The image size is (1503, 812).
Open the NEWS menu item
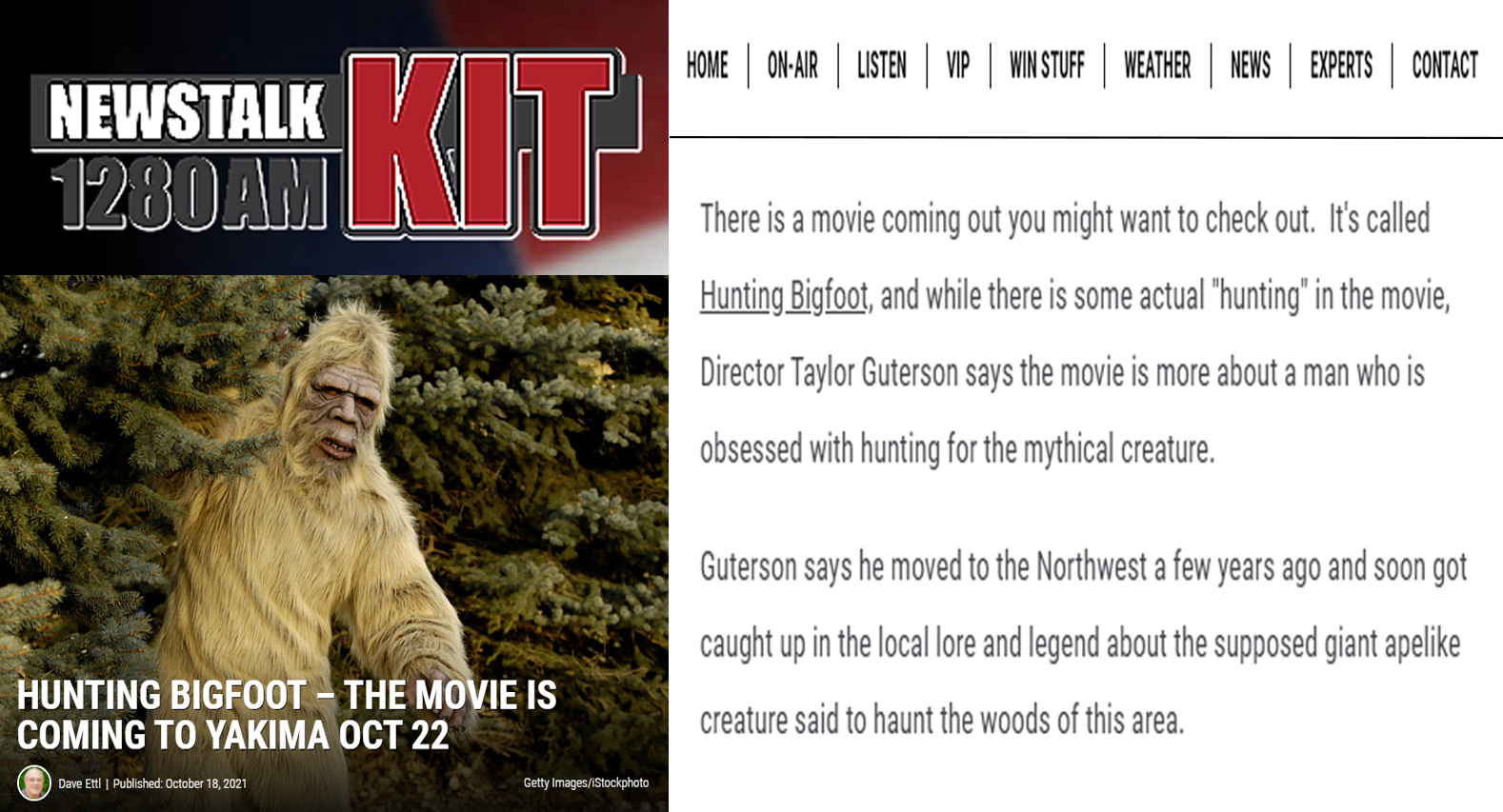[1251, 66]
